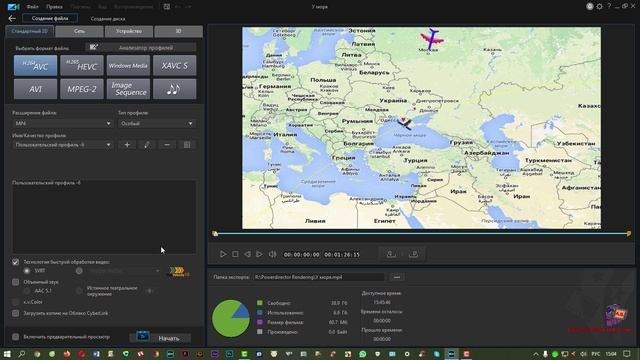
Task: Show hidden system tray icons
Action: click(x=536, y=354)
